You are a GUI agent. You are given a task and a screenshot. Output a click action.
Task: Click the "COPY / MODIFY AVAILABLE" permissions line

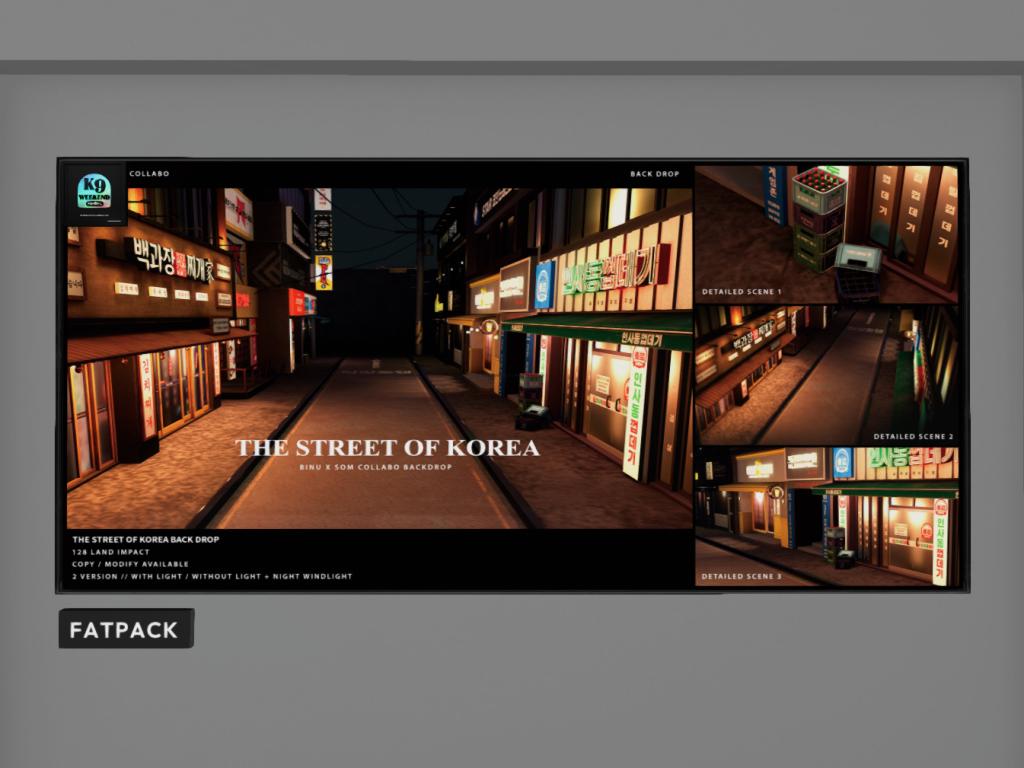pos(130,564)
